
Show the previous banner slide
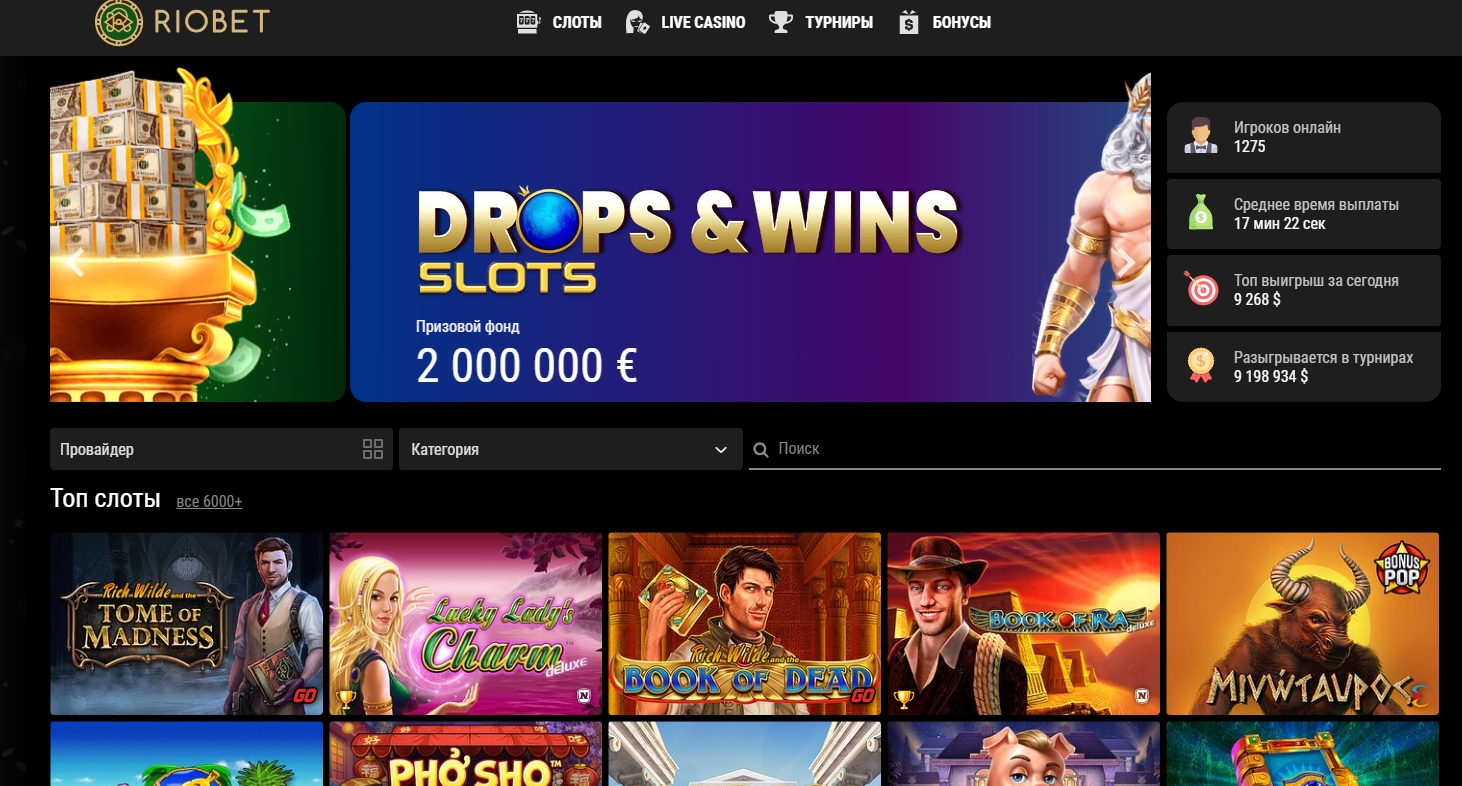tap(75, 264)
